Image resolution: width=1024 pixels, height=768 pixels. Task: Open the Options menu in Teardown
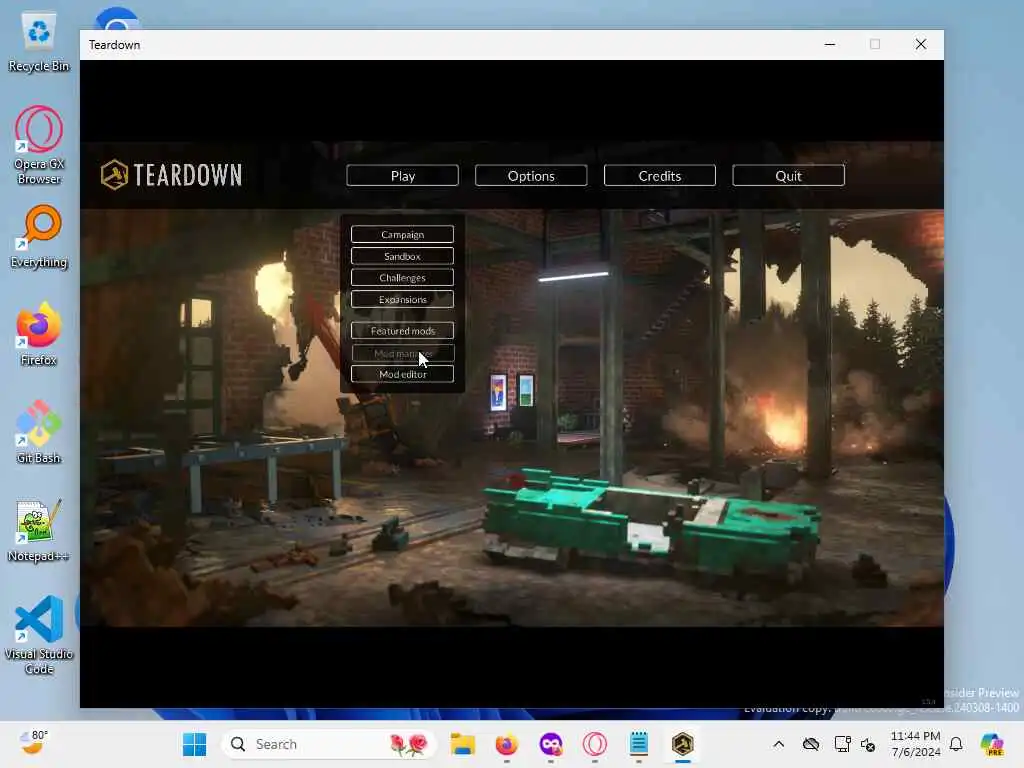click(x=531, y=176)
